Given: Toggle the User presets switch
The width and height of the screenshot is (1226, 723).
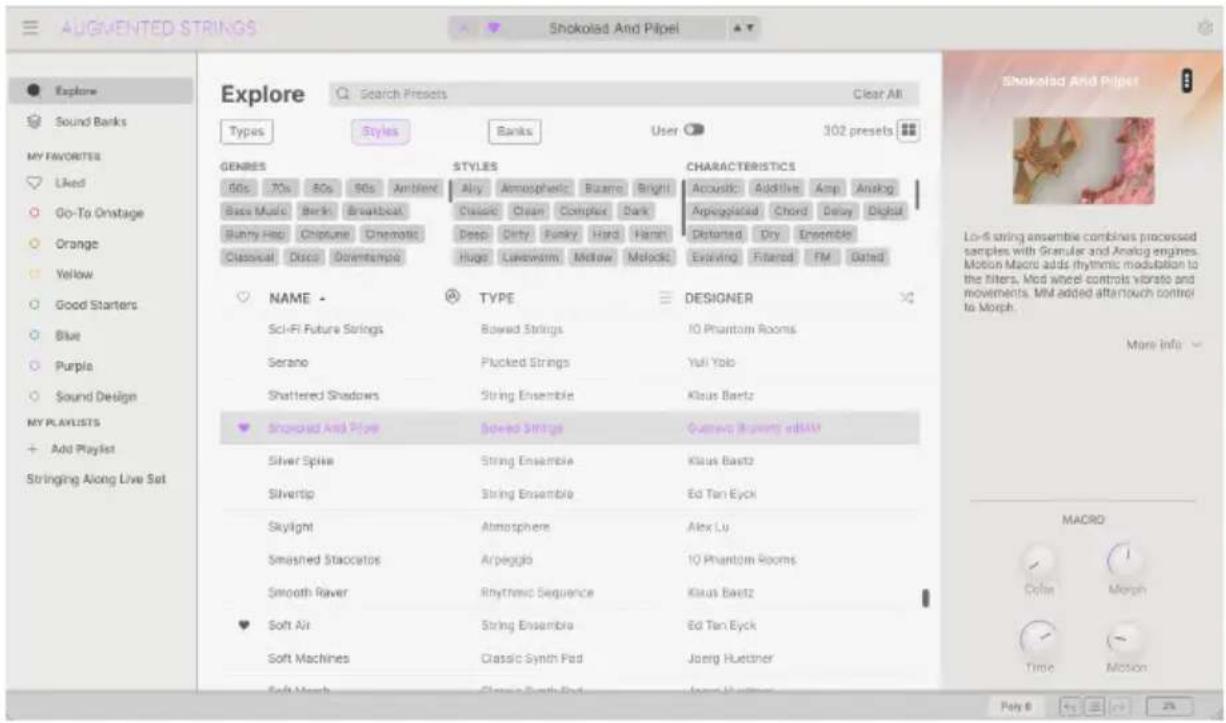Looking at the screenshot, I should tap(694, 130).
